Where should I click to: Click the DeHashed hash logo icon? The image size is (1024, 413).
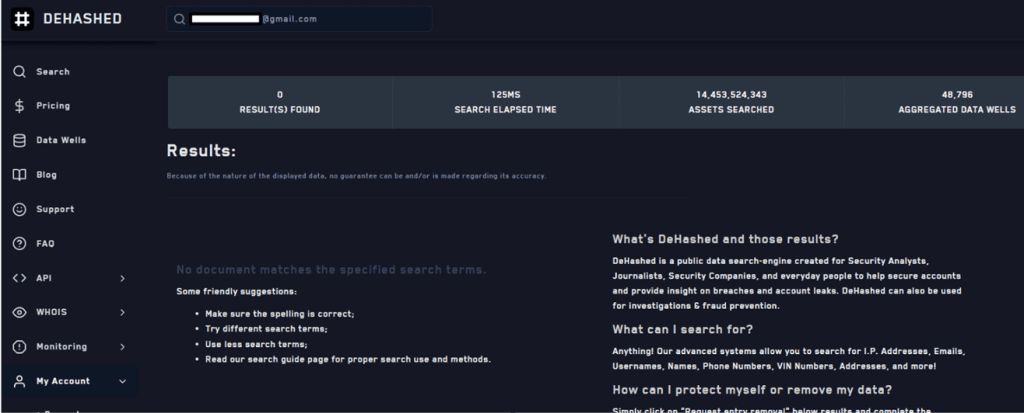(23, 19)
